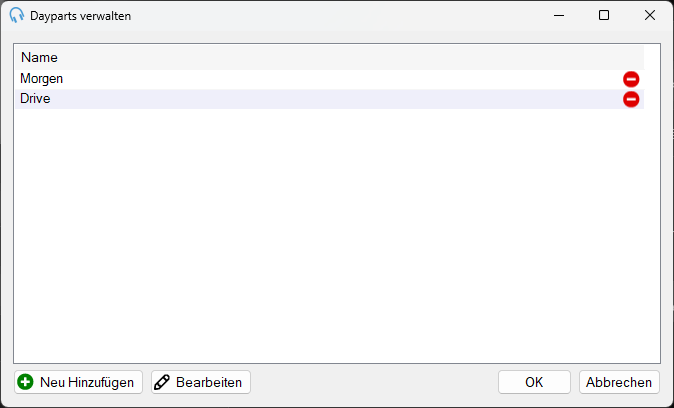Click the Morgen name text label

(41, 79)
